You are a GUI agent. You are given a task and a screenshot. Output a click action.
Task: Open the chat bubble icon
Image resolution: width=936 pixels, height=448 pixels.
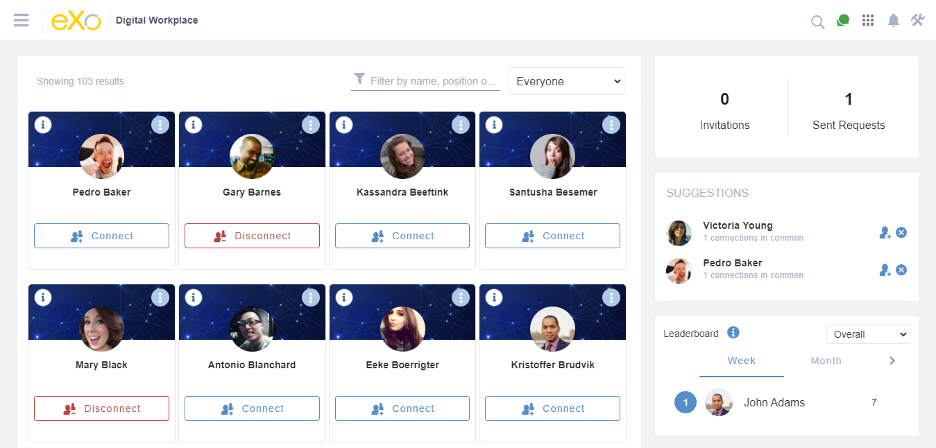click(843, 20)
